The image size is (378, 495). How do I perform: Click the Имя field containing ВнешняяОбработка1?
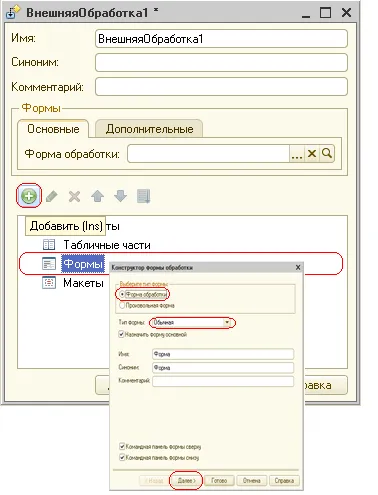tap(221, 39)
